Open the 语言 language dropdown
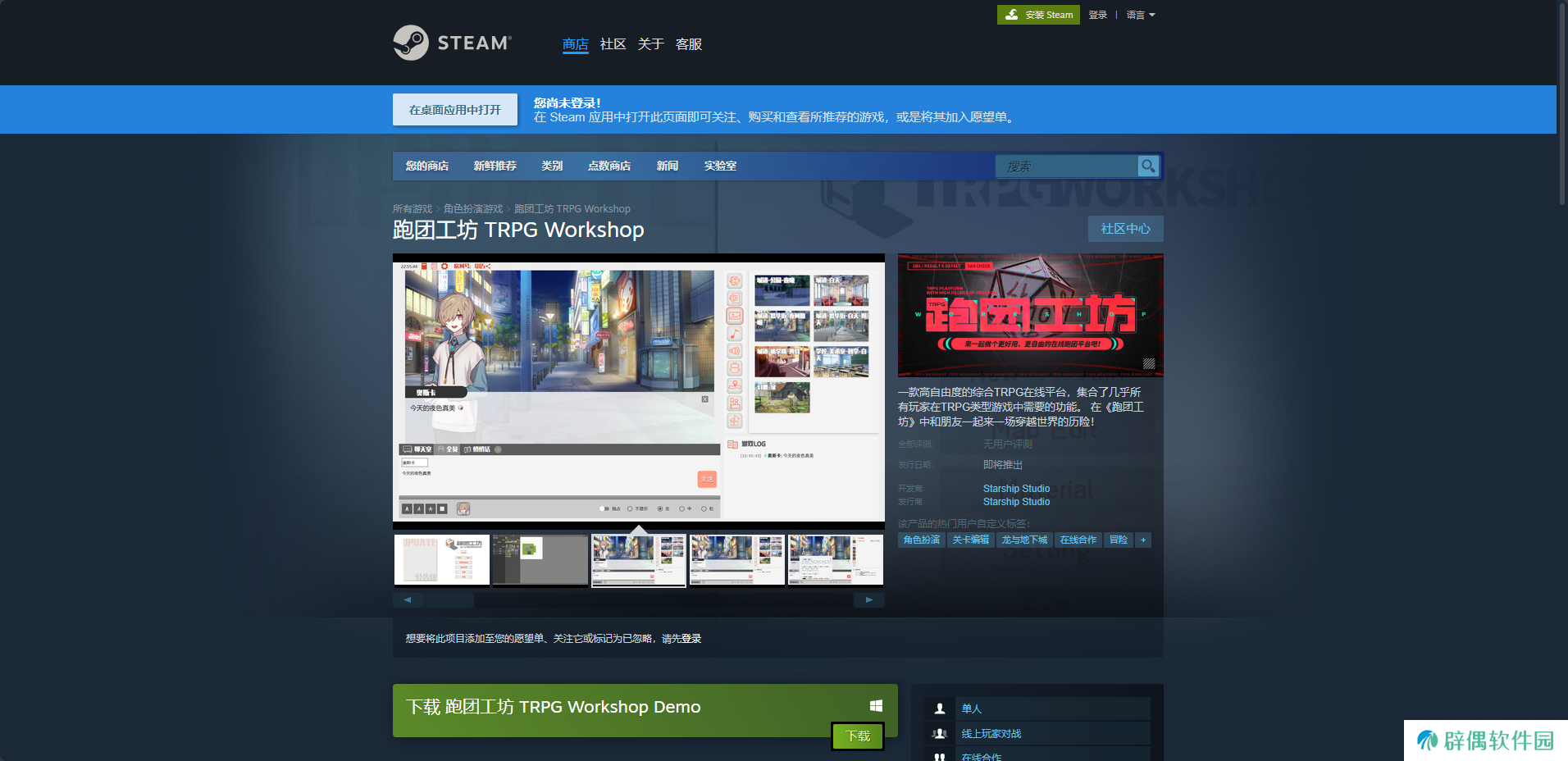The width and height of the screenshot is (1568, 761). (1141, 15)
